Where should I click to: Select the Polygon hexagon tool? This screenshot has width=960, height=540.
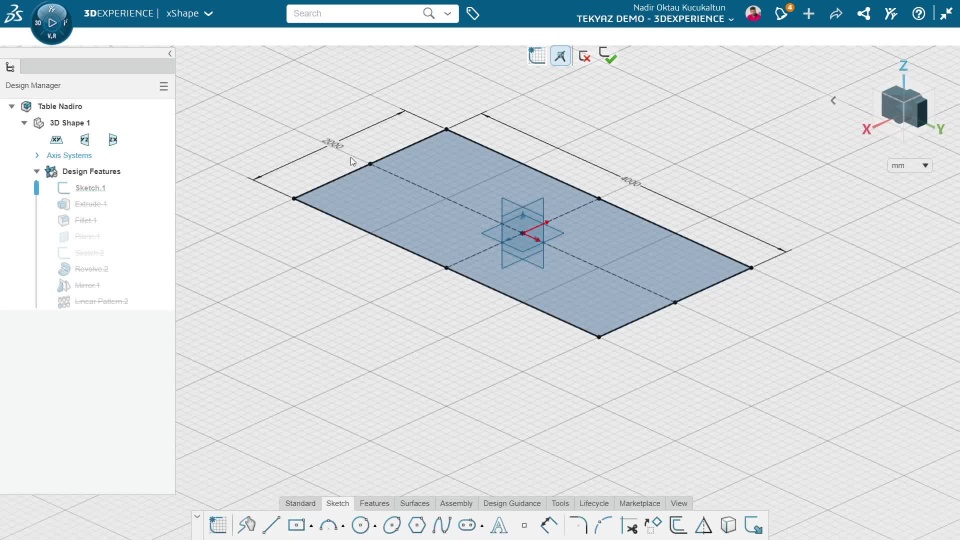pyautogui.click(x=417, y=525)
